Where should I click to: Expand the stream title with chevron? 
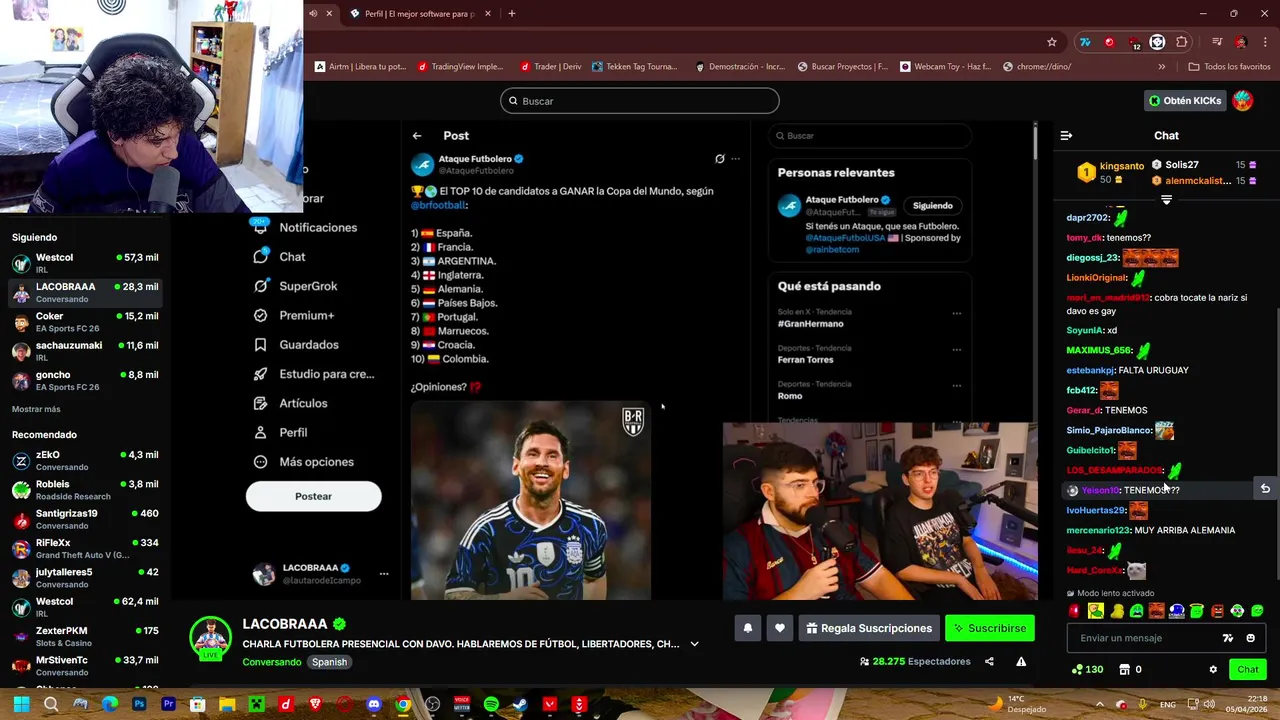694,644
